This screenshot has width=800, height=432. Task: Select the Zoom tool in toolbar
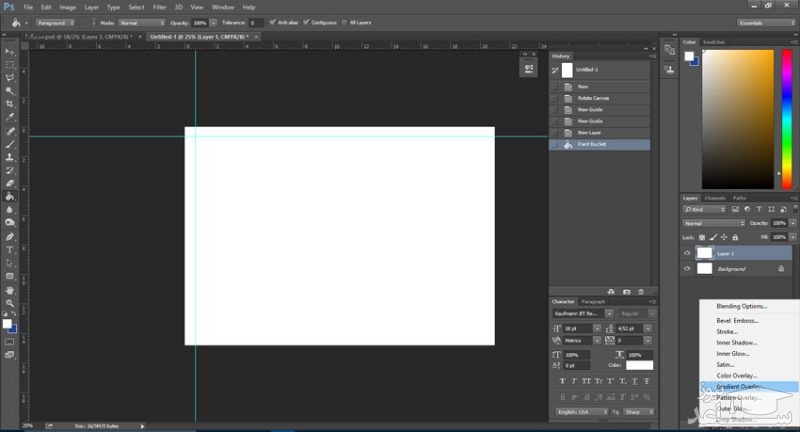10,303
